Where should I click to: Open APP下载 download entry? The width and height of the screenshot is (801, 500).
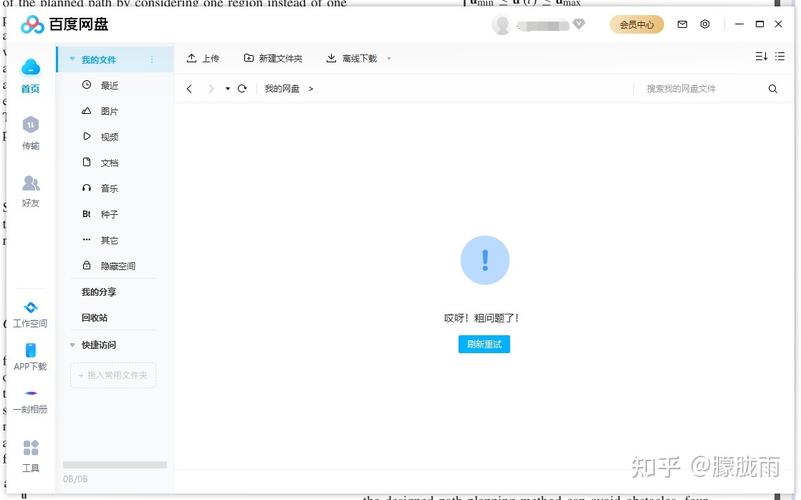30,356
